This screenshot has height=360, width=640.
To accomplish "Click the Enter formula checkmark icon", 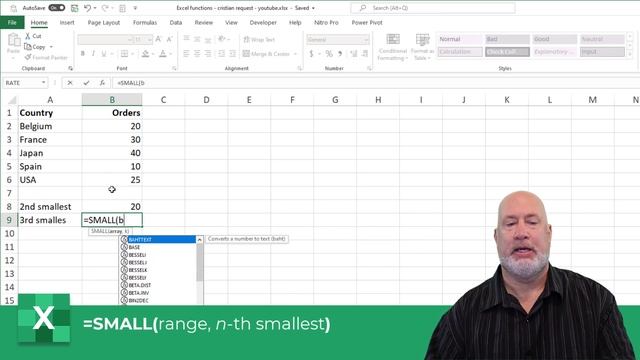I will [86, 83].
